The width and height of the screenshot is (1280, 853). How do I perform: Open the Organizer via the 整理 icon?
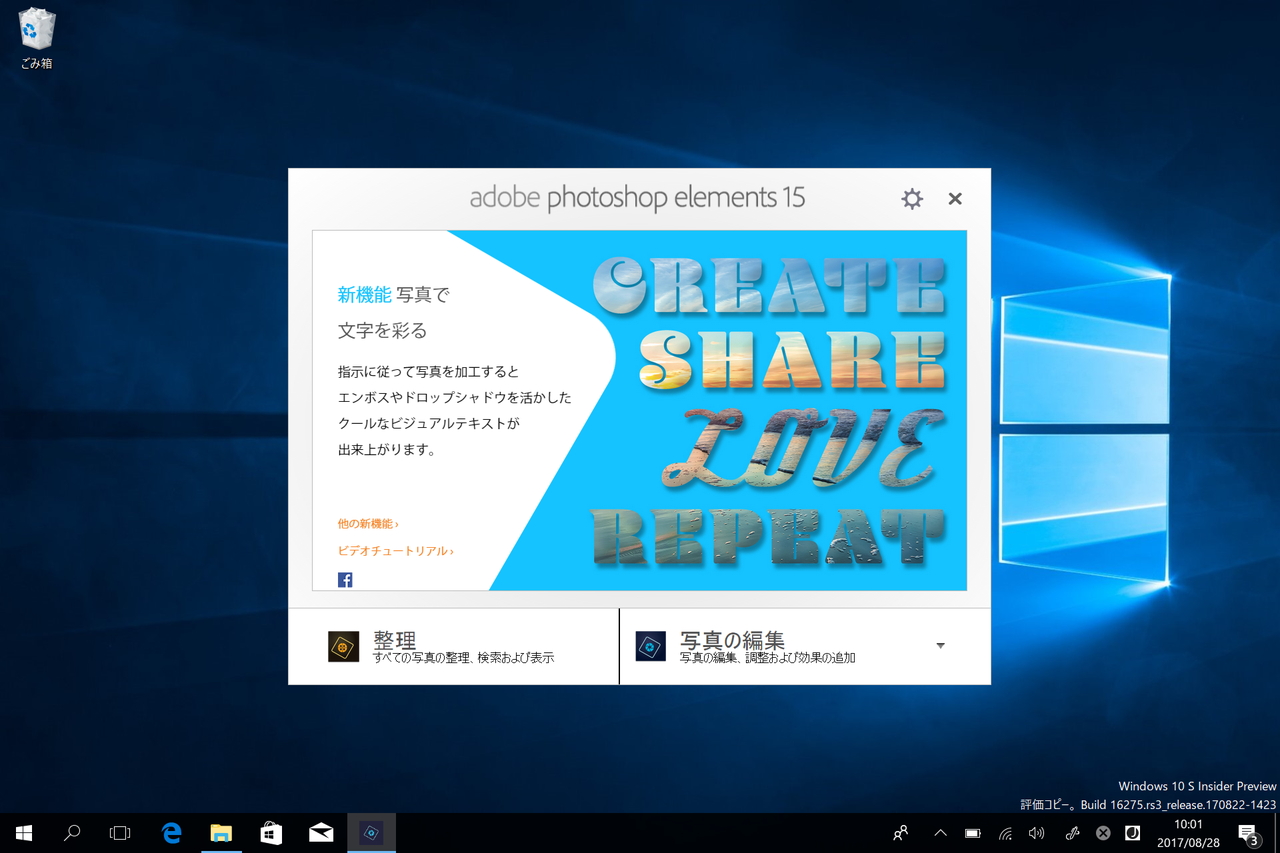coord(343,647)
